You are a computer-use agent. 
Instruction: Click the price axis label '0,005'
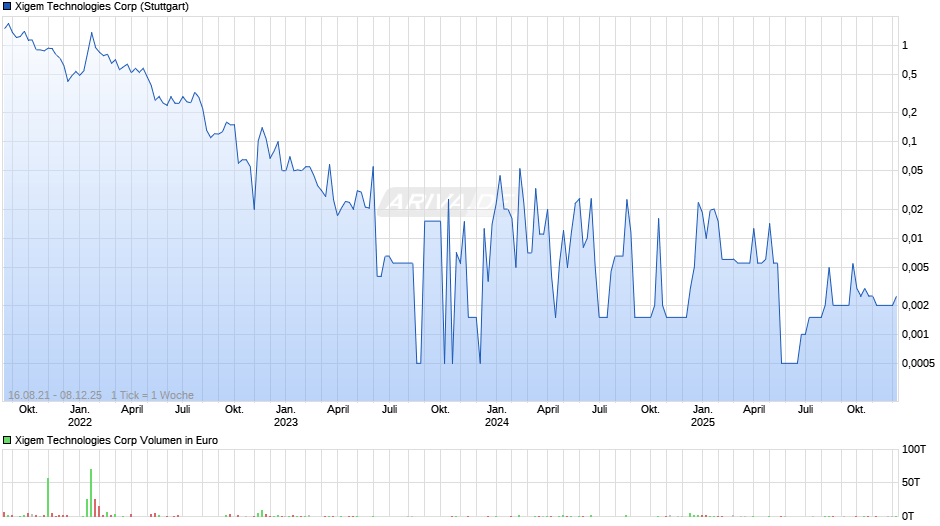915,267
